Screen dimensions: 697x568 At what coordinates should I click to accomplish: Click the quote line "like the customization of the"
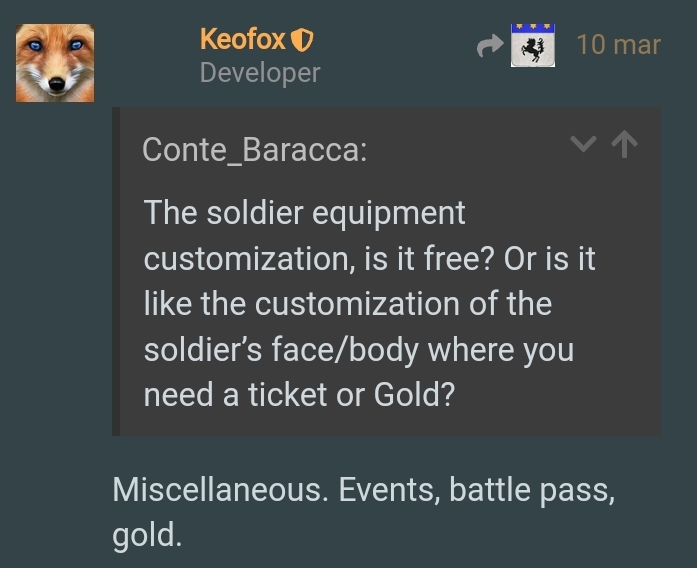coord(347,304)
